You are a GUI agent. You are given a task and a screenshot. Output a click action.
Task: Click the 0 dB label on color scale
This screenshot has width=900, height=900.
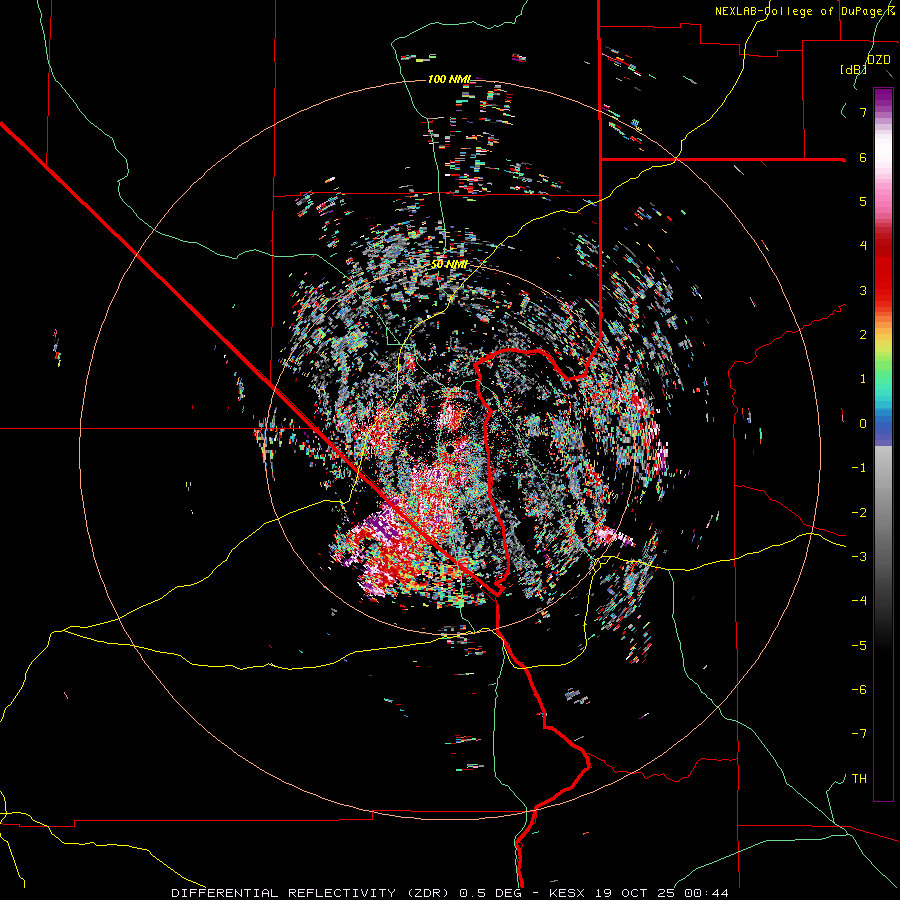point(863,424)
